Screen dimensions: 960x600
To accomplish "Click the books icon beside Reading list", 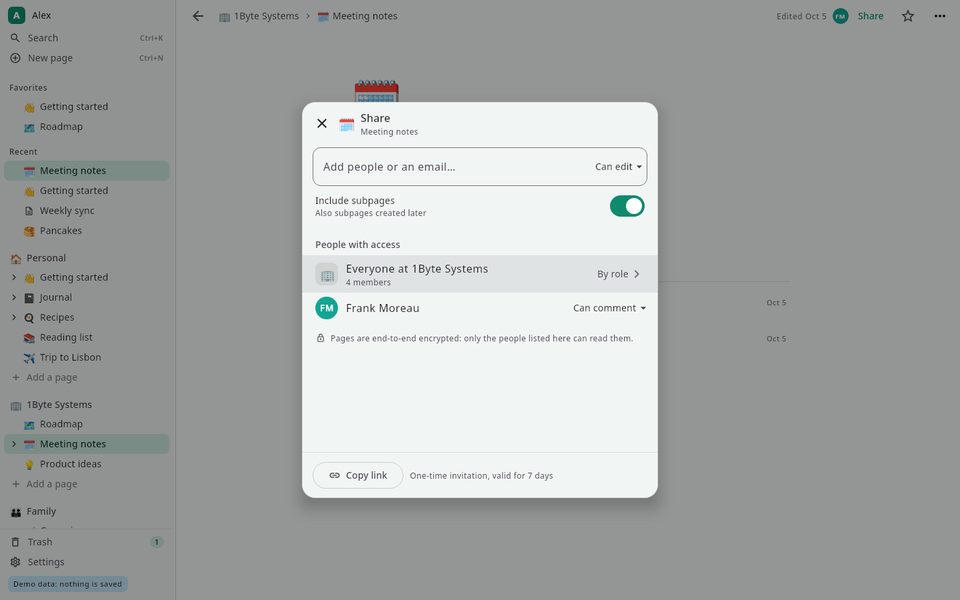I will [x=29, y=338].
